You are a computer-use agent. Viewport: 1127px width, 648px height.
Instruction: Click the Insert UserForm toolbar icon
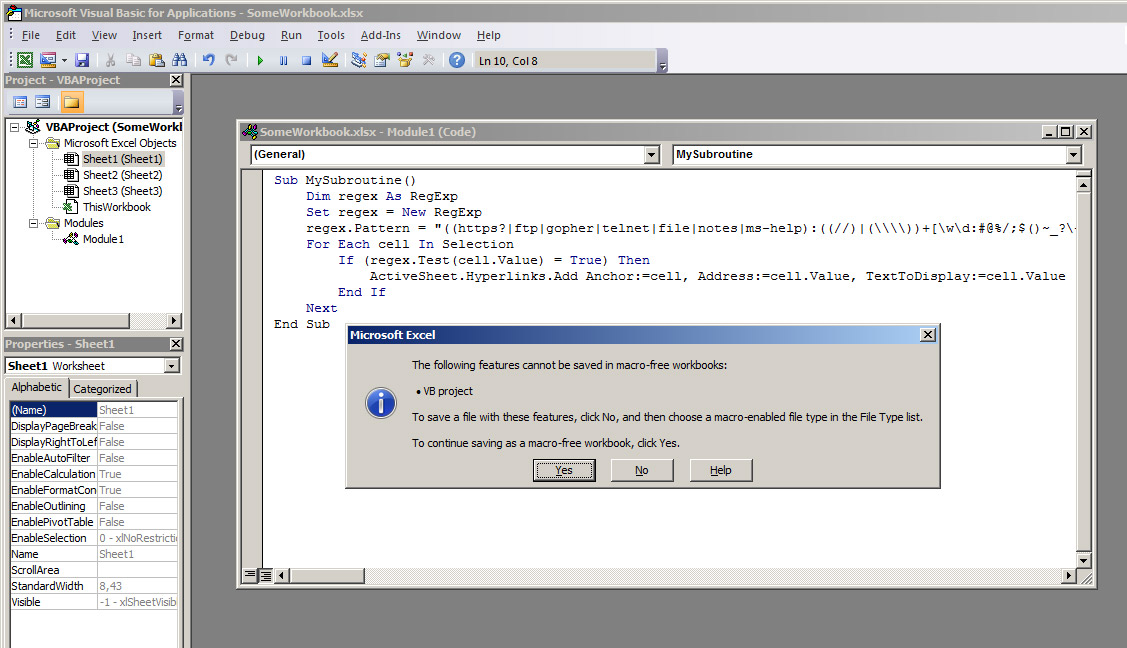point(48,60)
